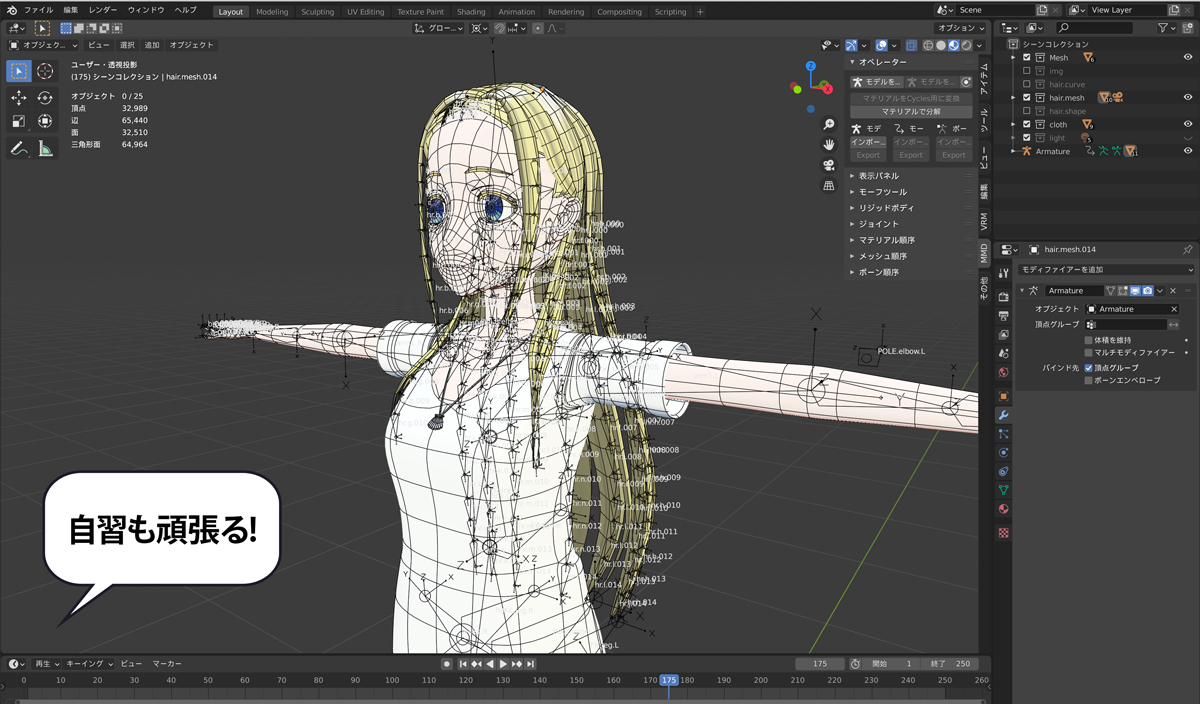This screenshot has width=1200, height=704.
Task: Expand the Armature item in outliner
Action: pos(1013,151)
